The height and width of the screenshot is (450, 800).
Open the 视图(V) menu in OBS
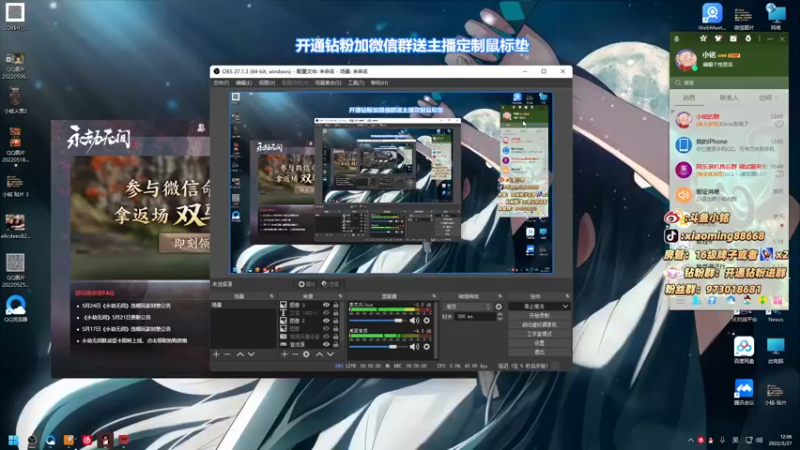click(267, 83)
